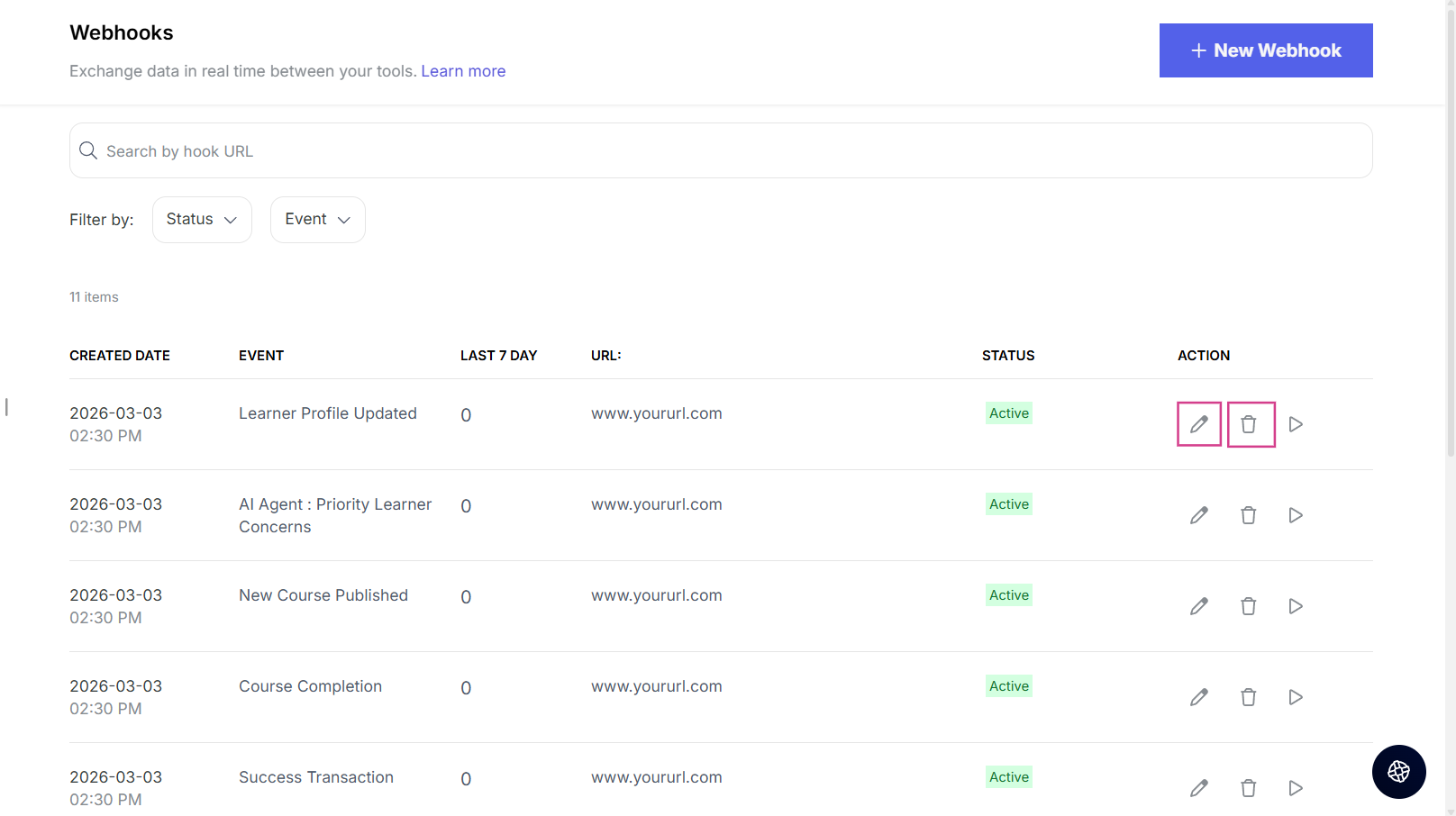Focus the Search by hook URL field

pyautogui.click(x=721, y=151)
